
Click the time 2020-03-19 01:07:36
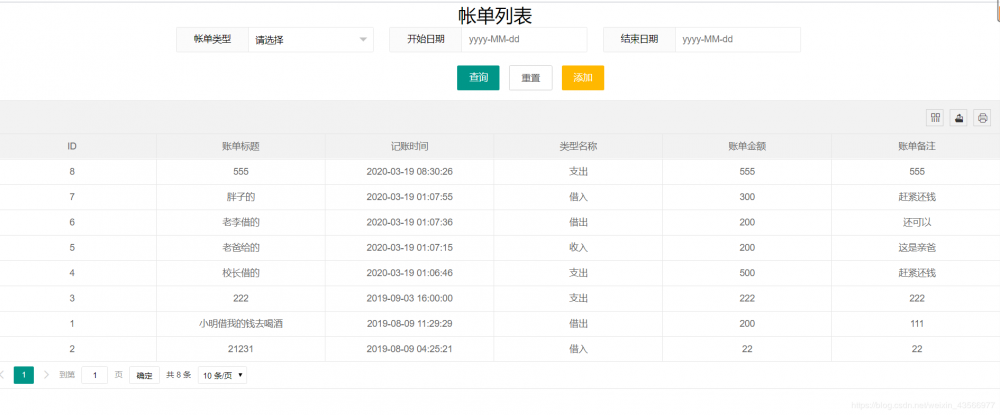(x=409, y=222)
